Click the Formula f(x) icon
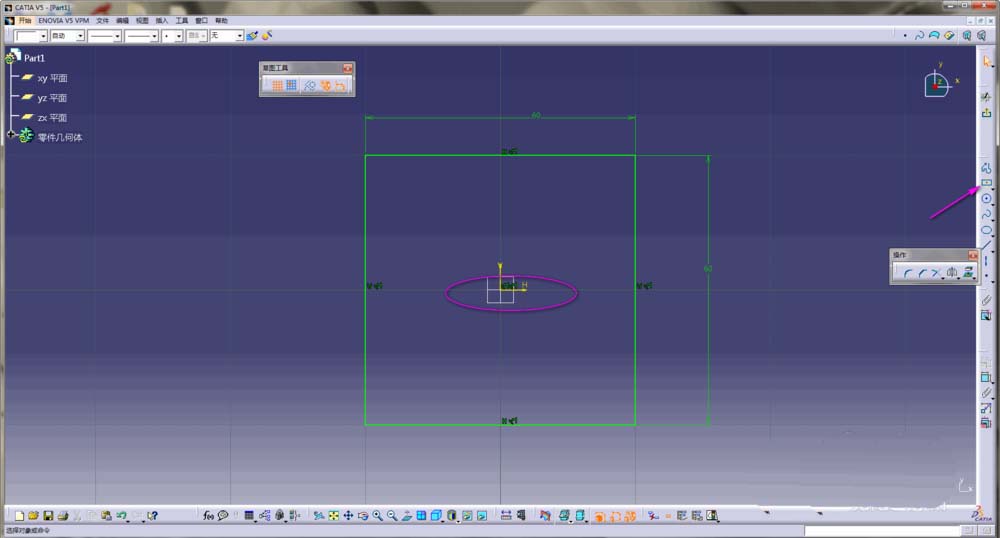This screenshot has width=1000, height=538. point(208,516)
